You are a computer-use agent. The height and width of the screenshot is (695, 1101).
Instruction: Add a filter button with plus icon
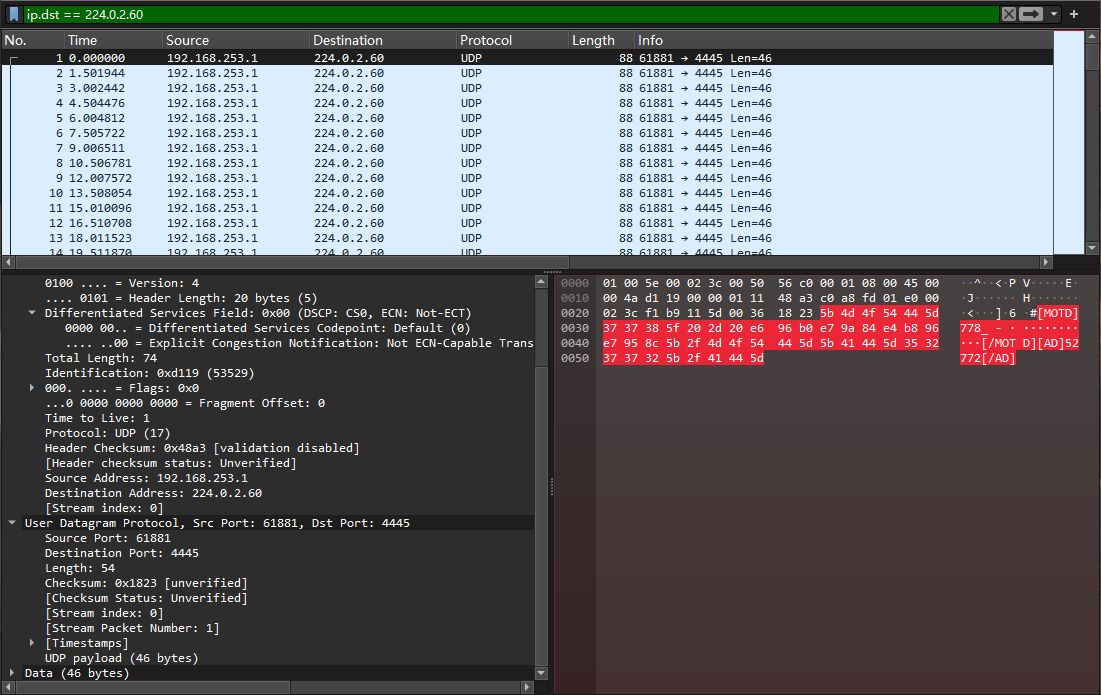(x=1074, y=14)
